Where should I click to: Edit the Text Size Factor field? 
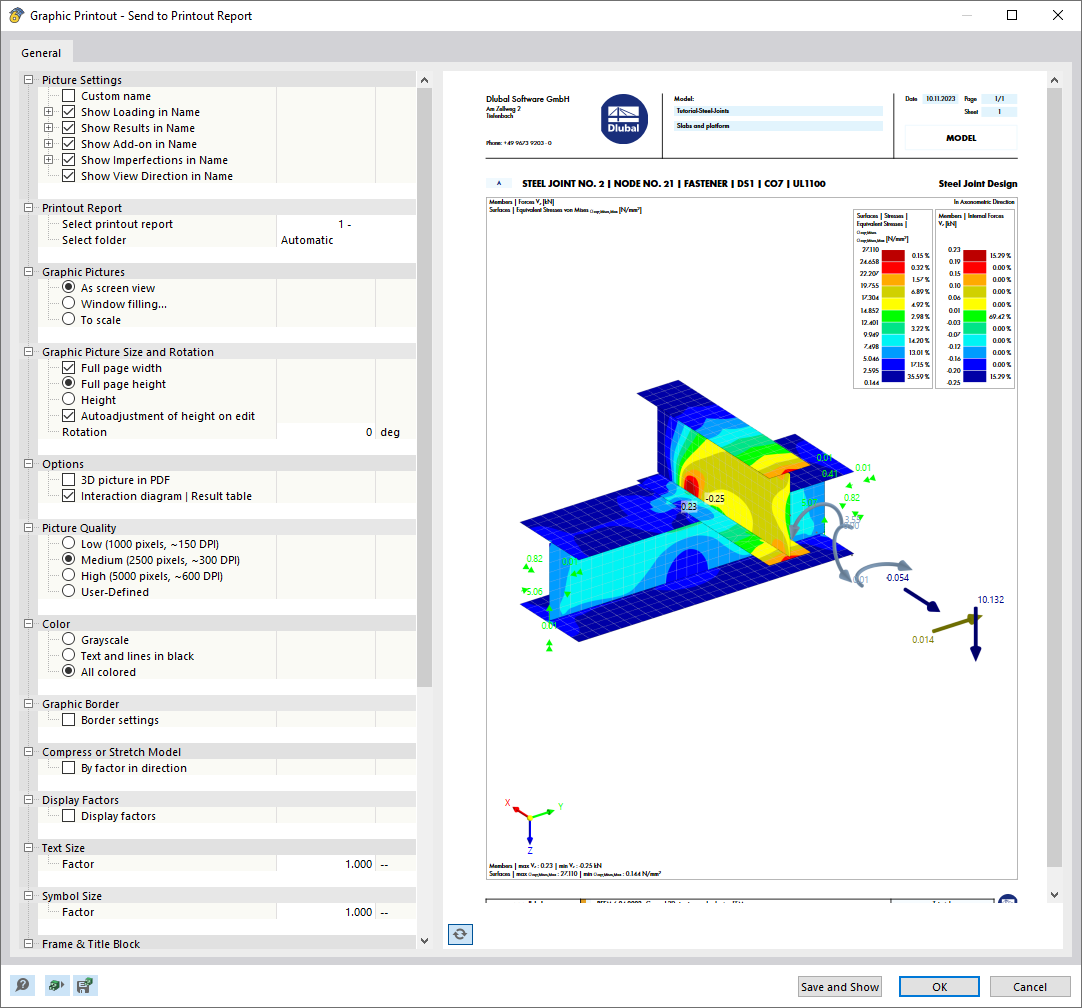(x=326, y=864)
